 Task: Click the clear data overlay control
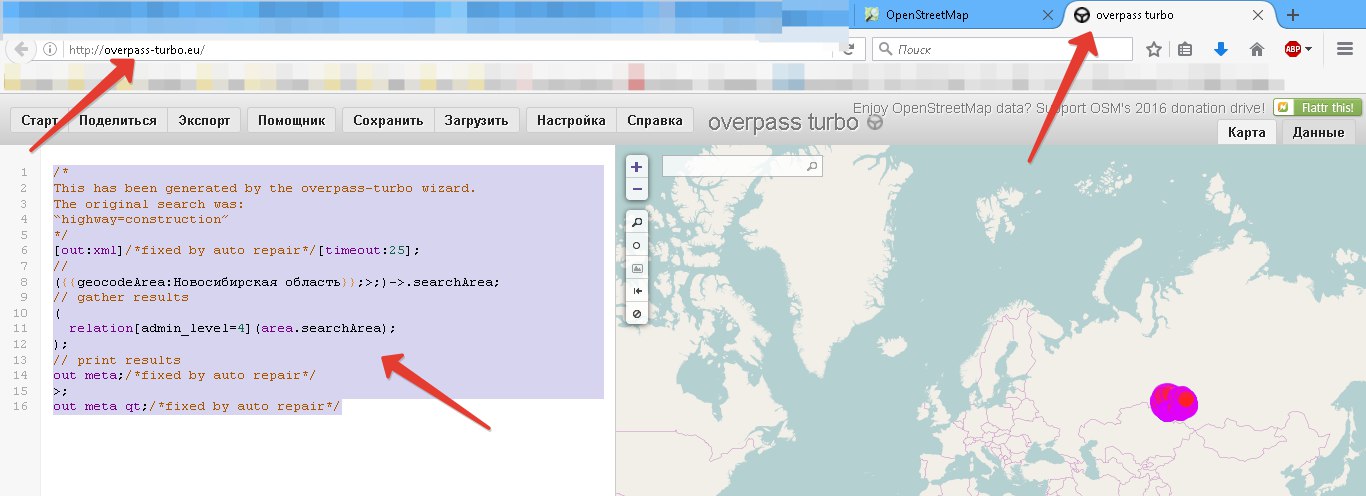pyautogui.click(x=637, y=314)
